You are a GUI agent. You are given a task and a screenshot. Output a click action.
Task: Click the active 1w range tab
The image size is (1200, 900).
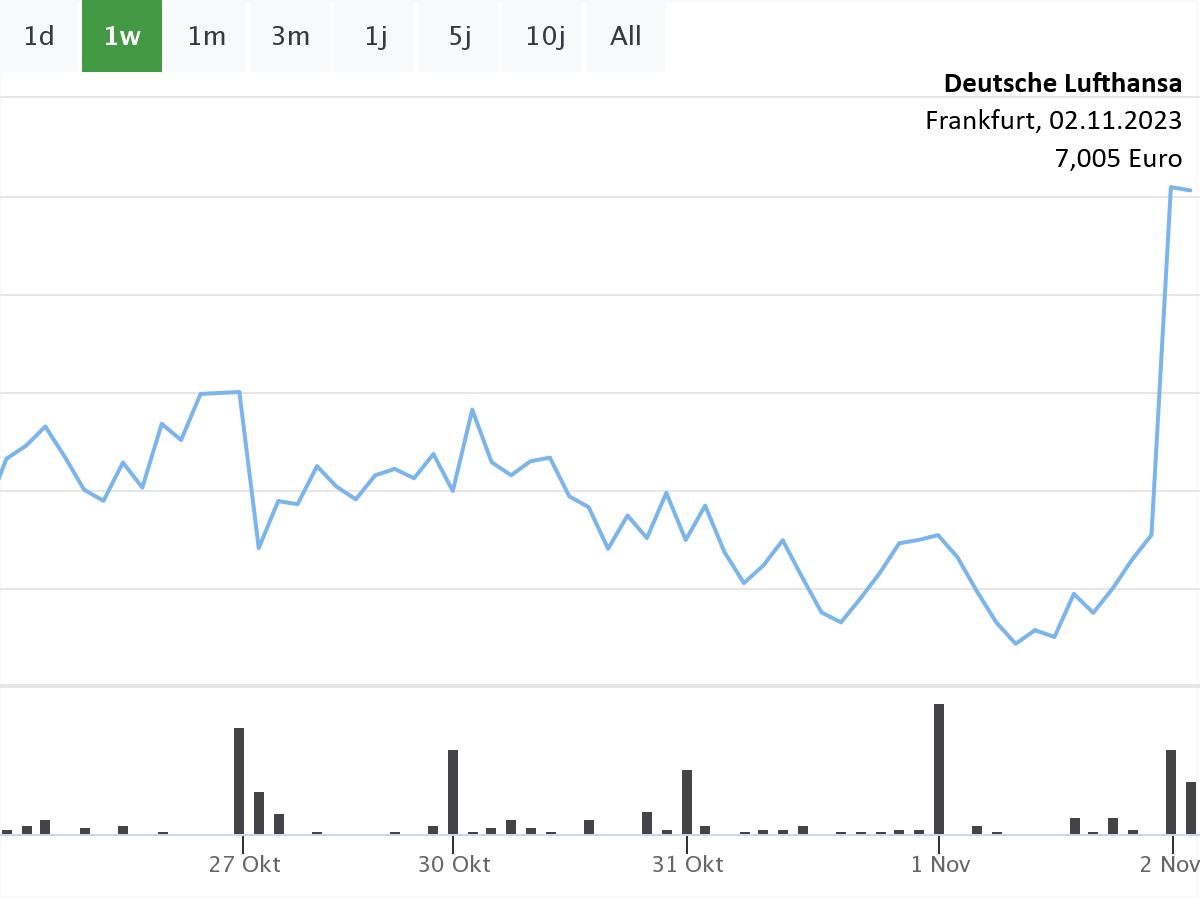pyautogui.click(x=122, y=37)
